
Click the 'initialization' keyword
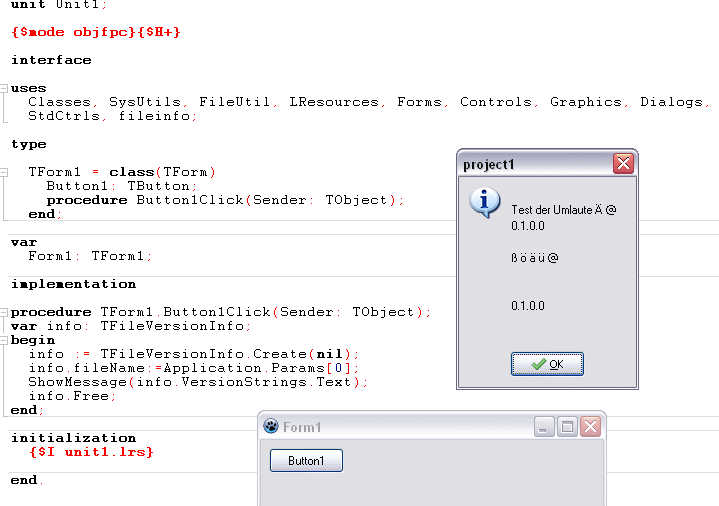[x=73, y=438]
